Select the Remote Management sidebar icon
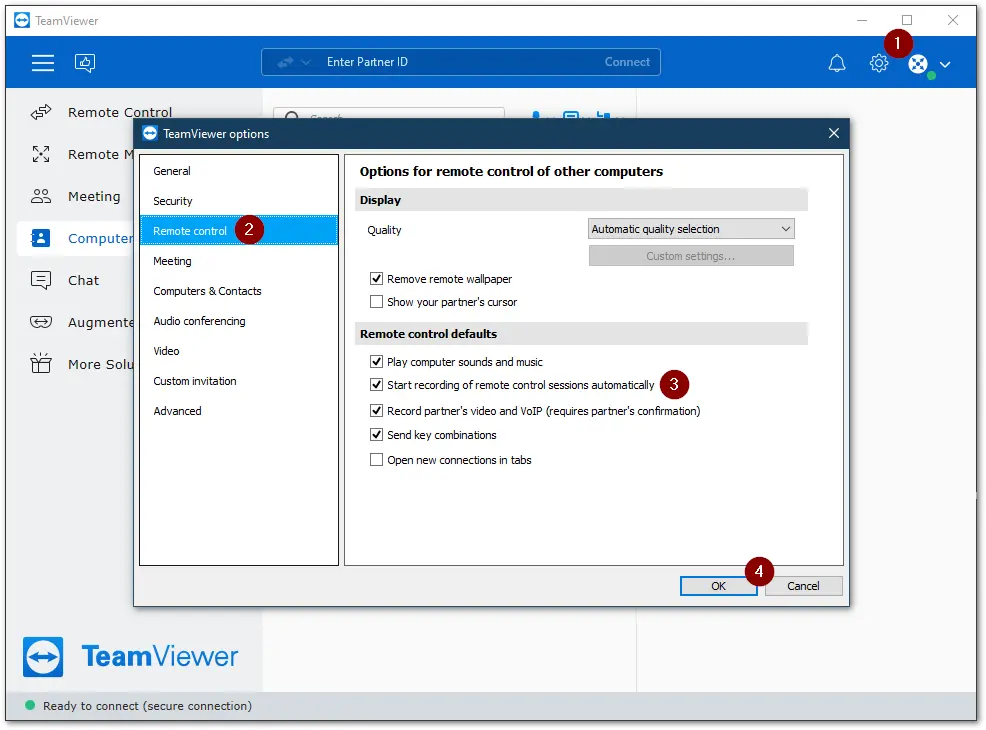 pyautogui.click(x=41, y=154)
